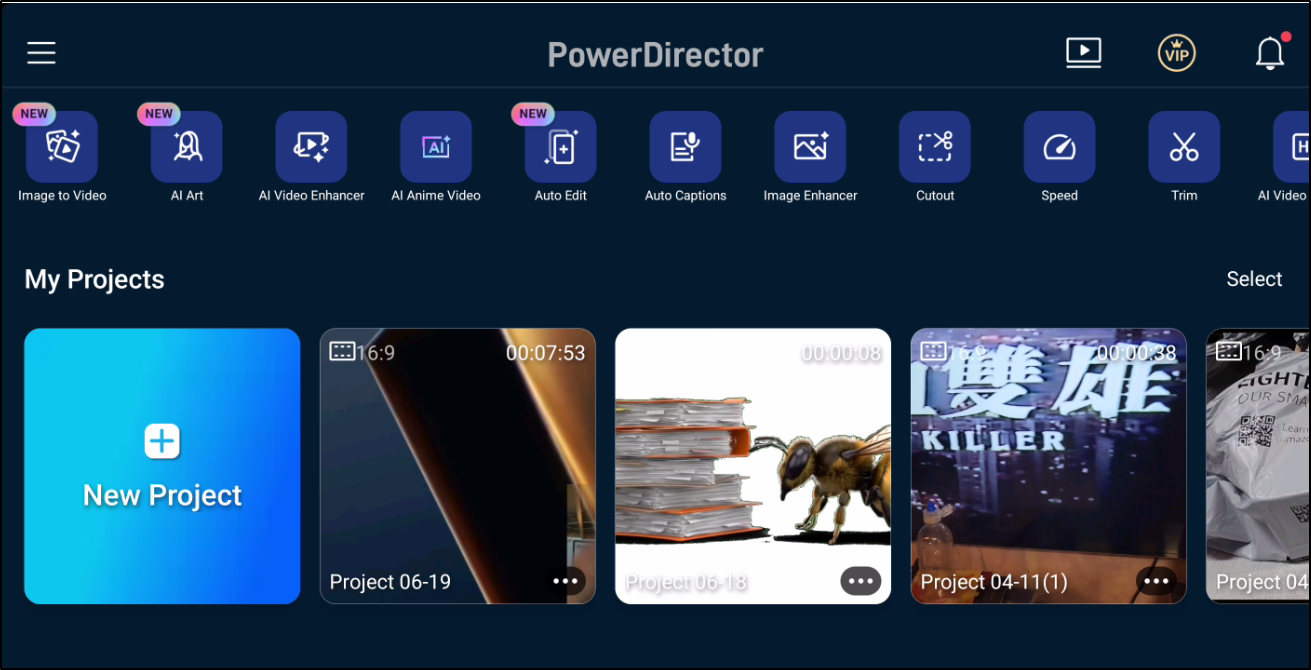Launch the Auto Edit tool
The height and width of the screenshot is (670, 1311).
[x=561, y=147]
